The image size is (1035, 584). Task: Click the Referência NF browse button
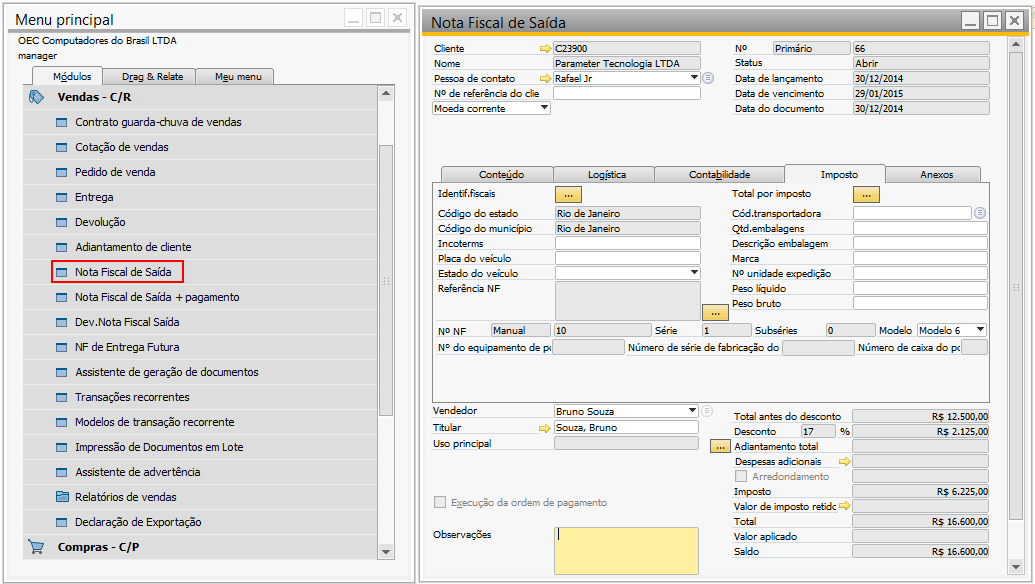(x=715, y=313)
